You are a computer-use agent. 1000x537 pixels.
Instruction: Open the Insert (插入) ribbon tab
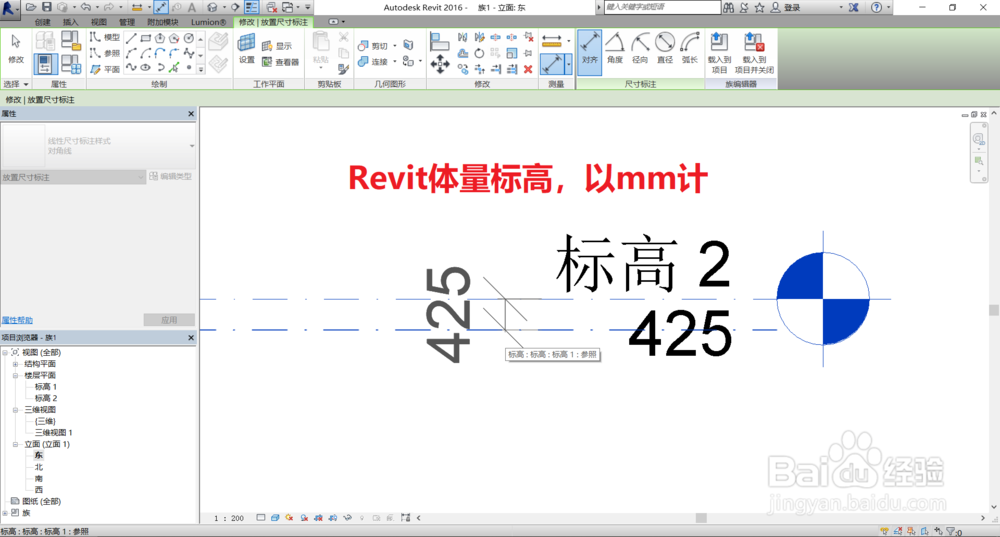point(70,22)
